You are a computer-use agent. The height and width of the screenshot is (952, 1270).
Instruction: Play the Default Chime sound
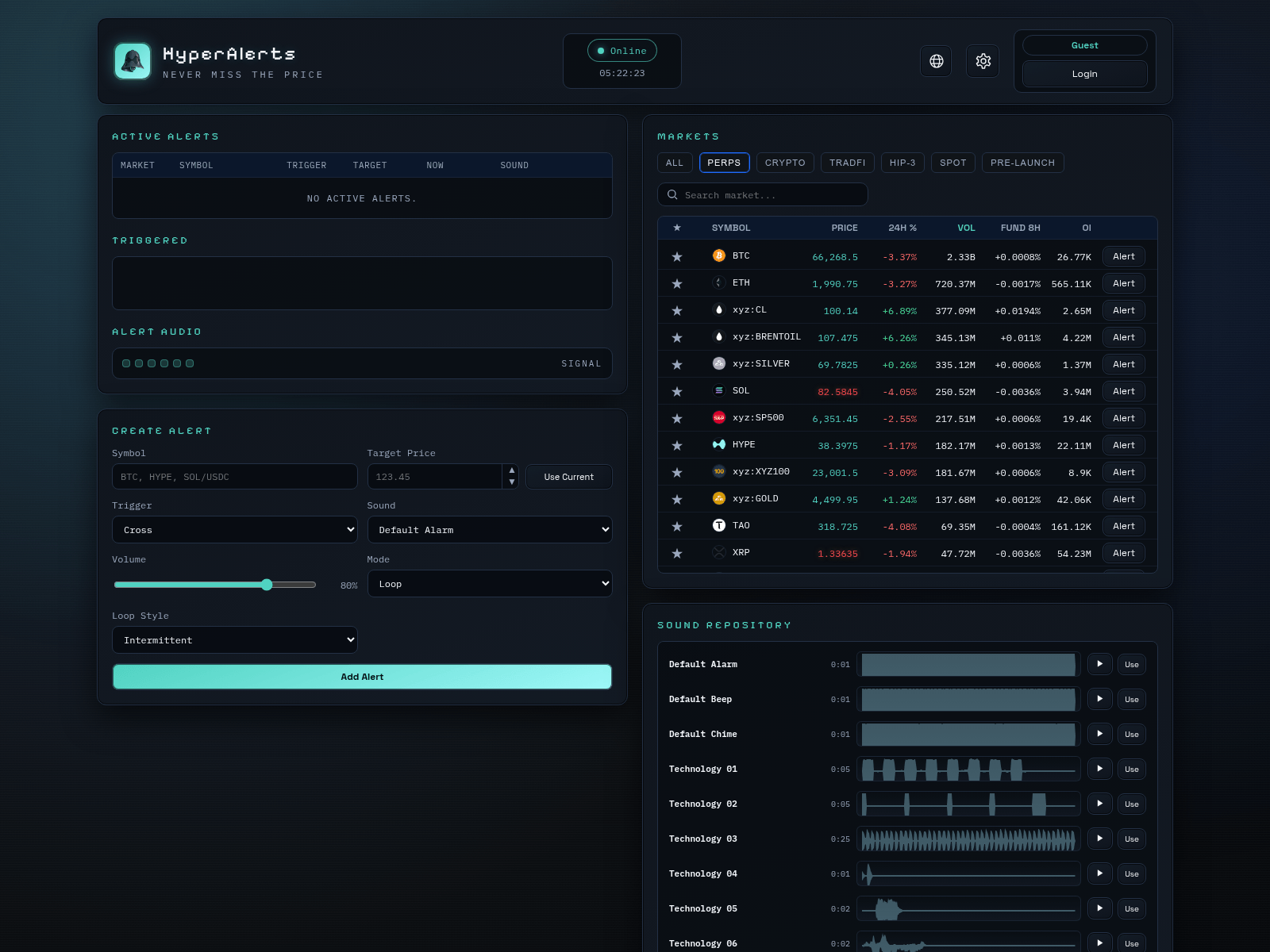pyautogui.click(x=1099, y=734)
